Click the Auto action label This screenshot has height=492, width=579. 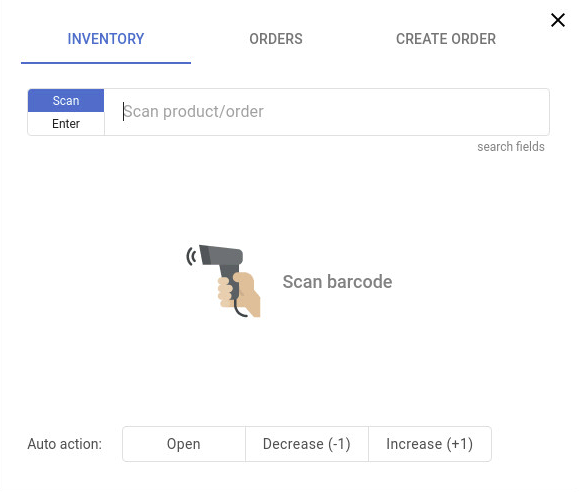pos(65,444)
